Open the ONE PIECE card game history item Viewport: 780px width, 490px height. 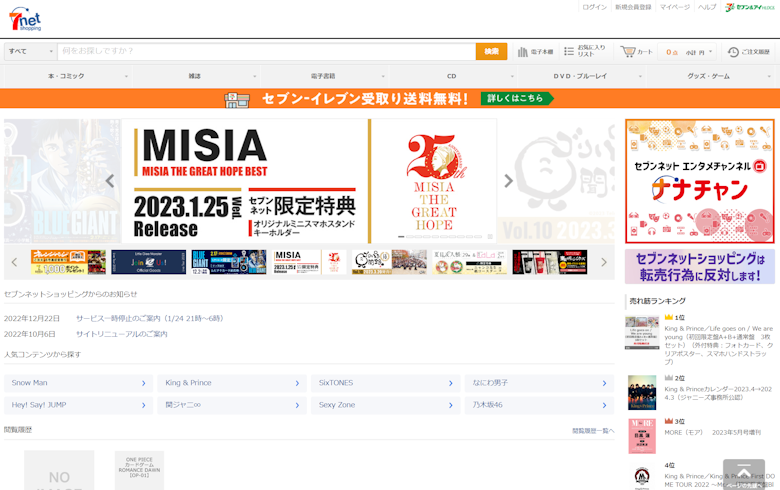pyautogui.click(x=139, y=470)
